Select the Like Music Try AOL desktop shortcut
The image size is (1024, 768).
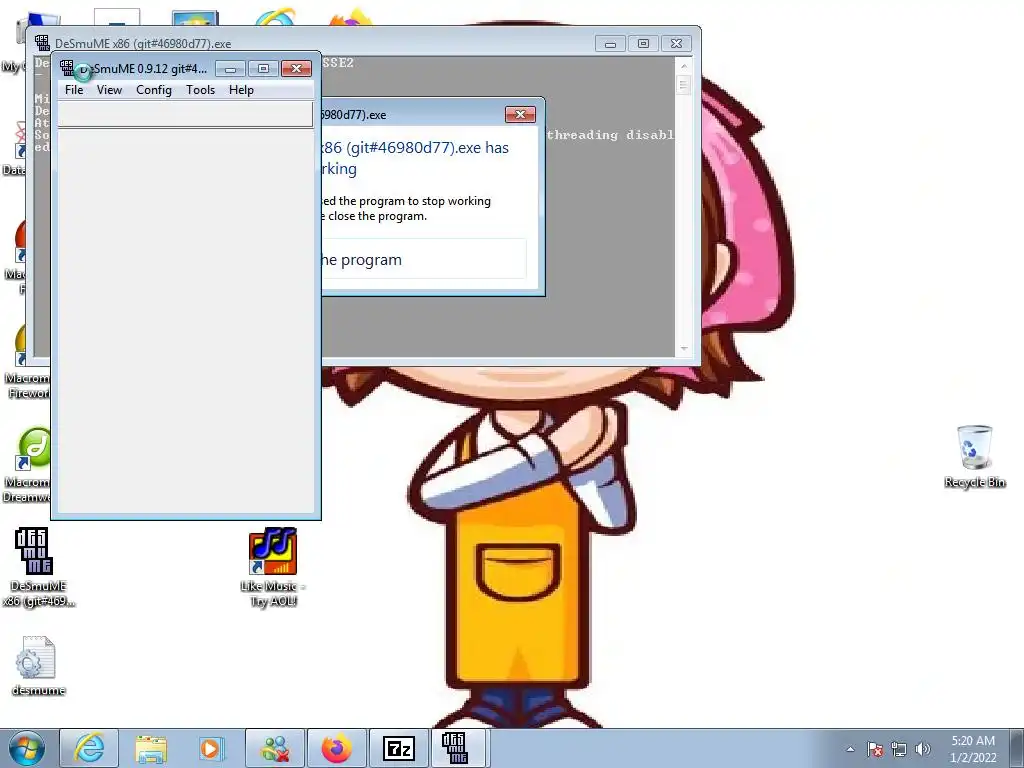pyautogui.click(x=273, y=567)
